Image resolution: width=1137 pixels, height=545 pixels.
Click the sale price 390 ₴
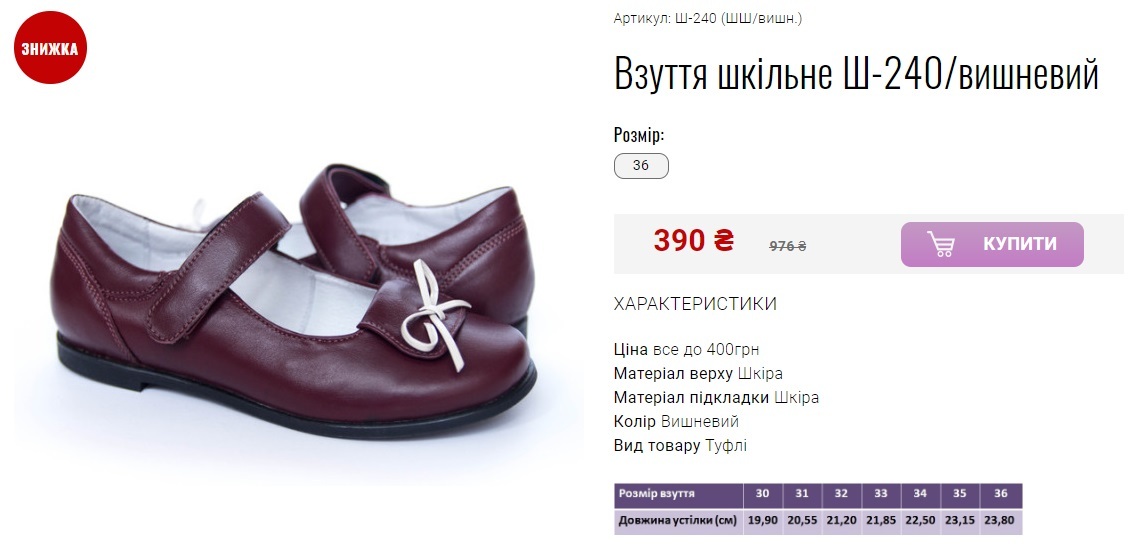(693, 240)
